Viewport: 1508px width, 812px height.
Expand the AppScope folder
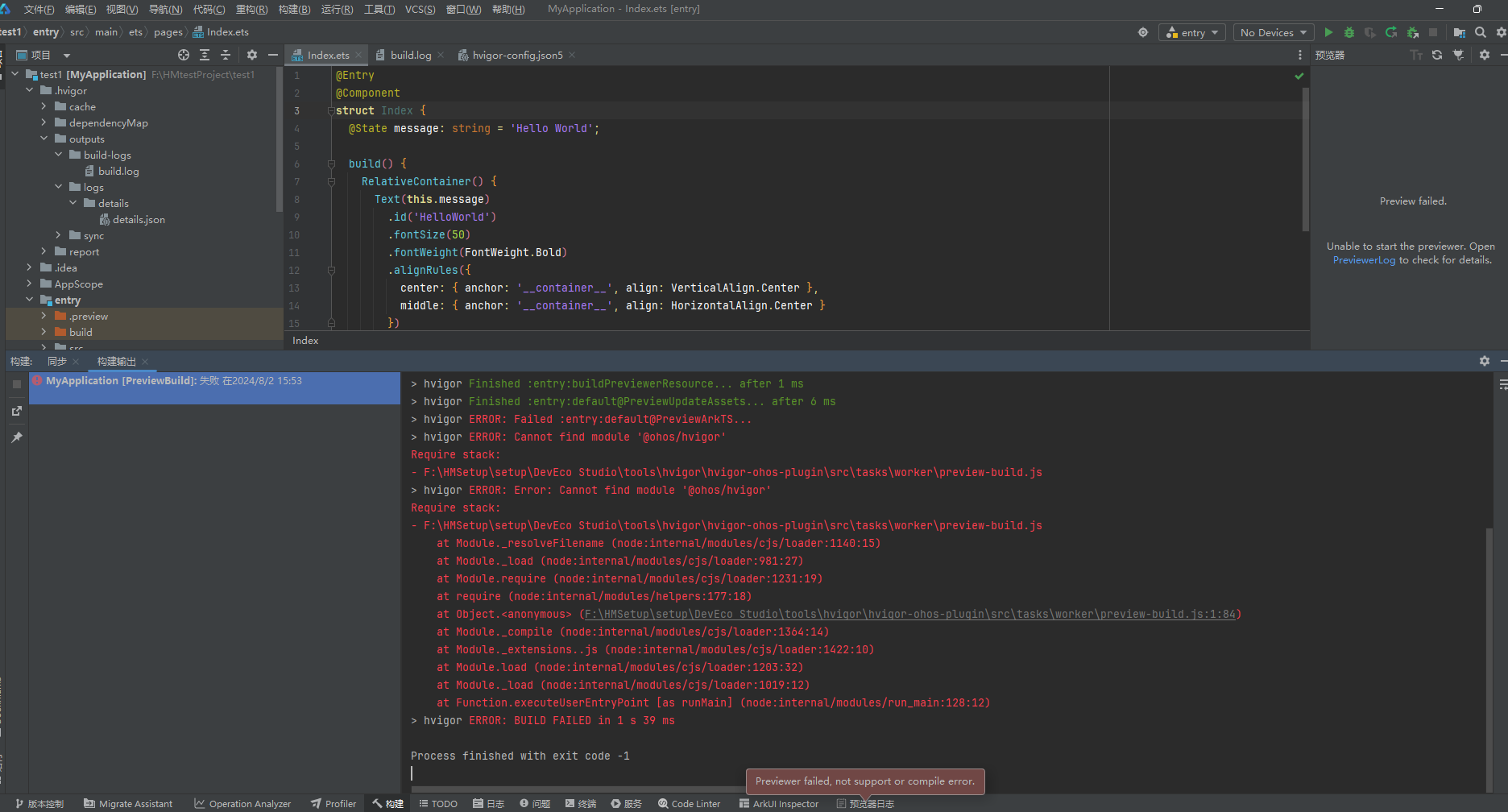click(x=30, y=284)
